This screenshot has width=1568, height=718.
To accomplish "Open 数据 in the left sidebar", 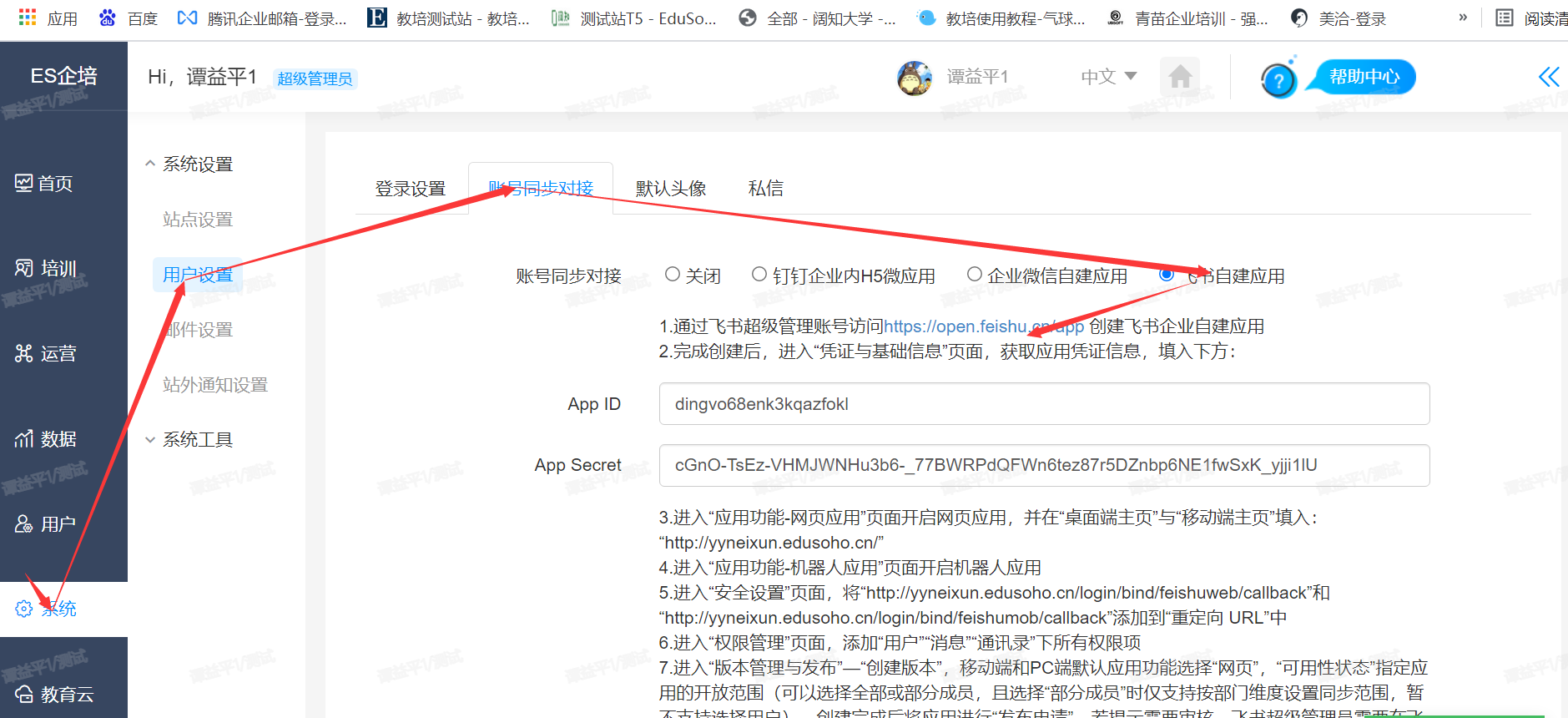I will tap(47, 439).
